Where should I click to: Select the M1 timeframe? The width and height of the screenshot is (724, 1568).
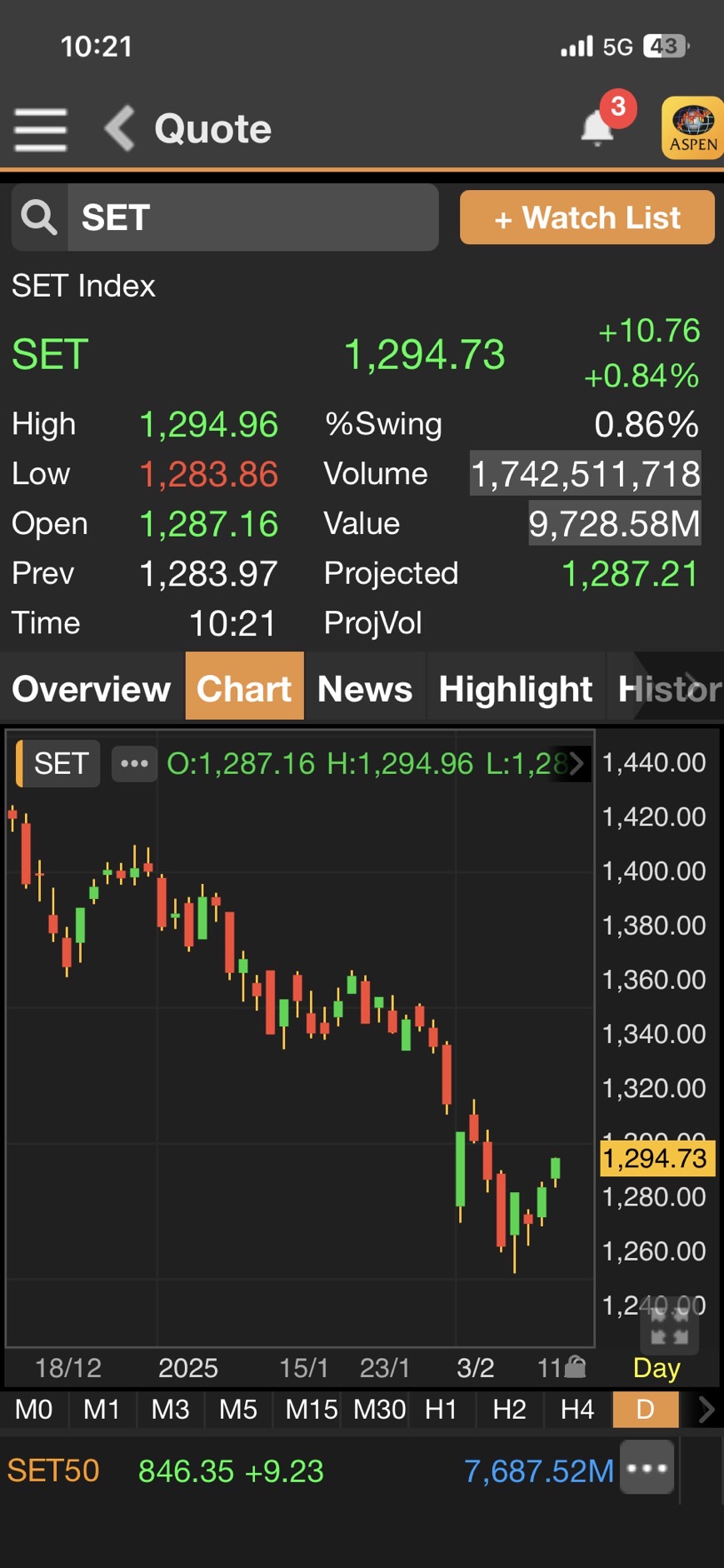click(102, 1410)
